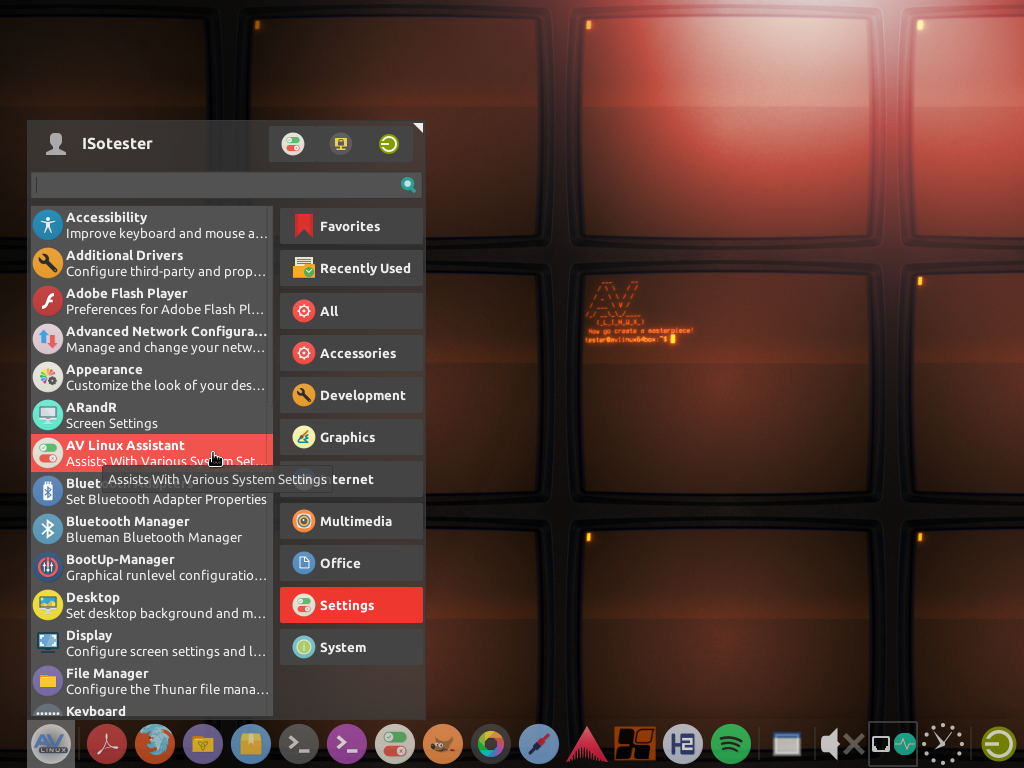Image resolution: width=1024 pixels, height=768 pixels.
Task: Click the clock in the panel
Action: pyautogui.click(x=943, y=745)
